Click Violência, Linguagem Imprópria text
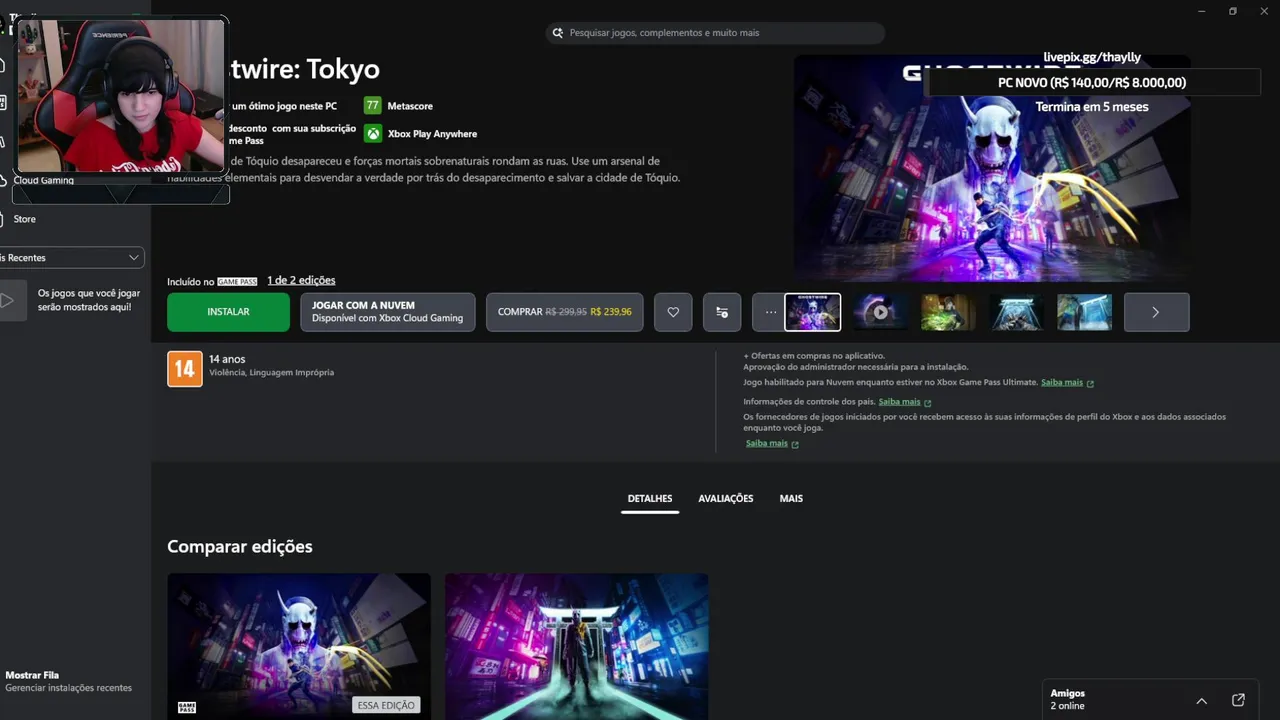The image size is (1280, 720). [271, 373]
